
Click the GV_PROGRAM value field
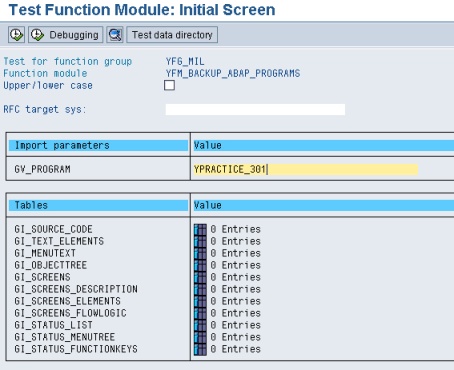pos(306,169)
